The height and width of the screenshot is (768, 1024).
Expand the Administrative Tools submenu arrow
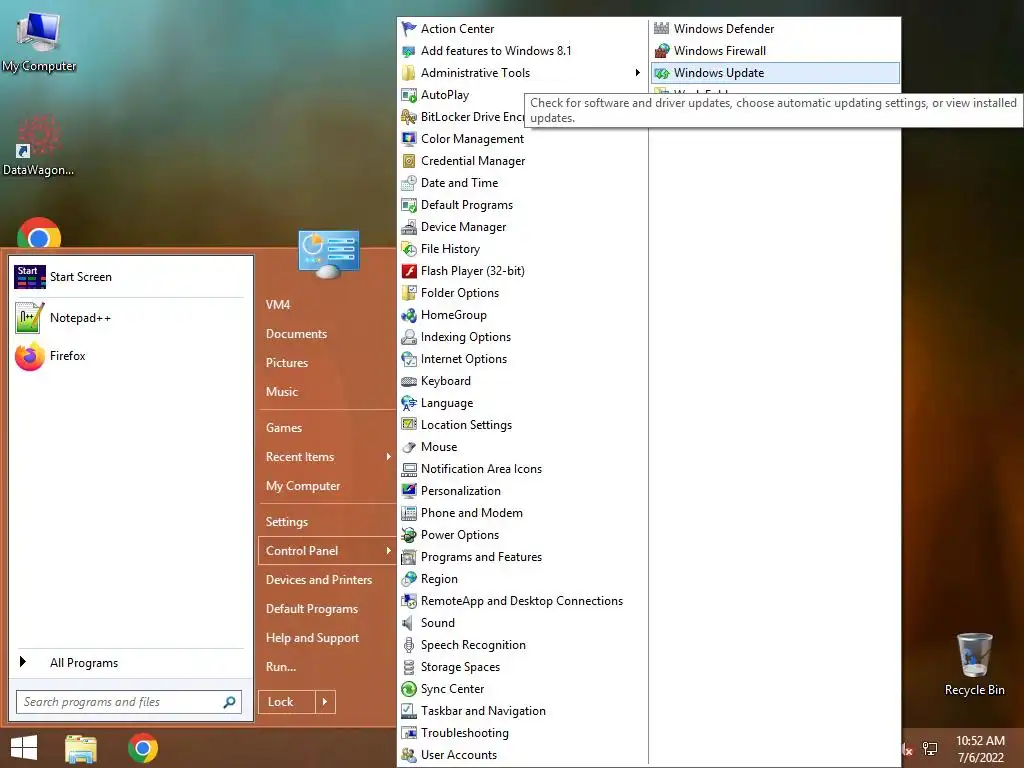click(x=637, y=72)
